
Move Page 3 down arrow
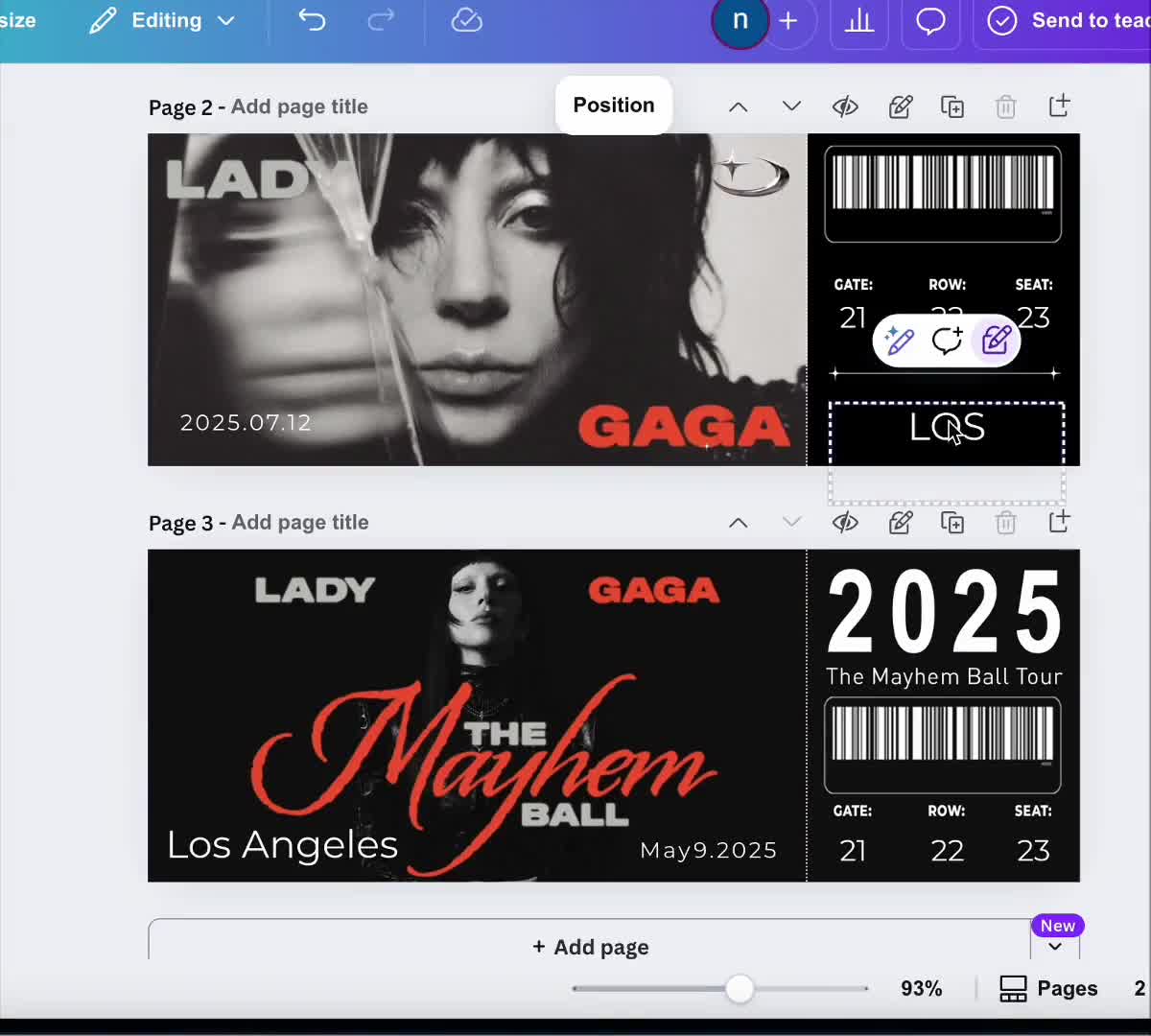[791, 523]
